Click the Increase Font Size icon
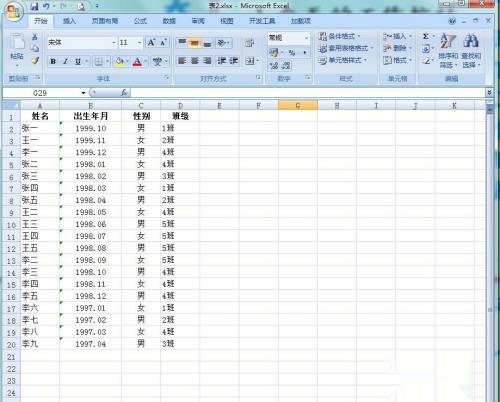The image size is (500, 402). point(151,43)
